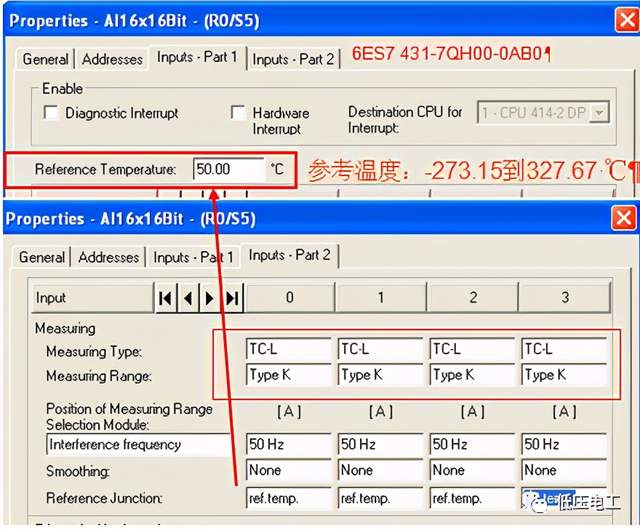Open Destination CPU for Interrupt dropdown
The image size is (640, 531).
point(599,113)
